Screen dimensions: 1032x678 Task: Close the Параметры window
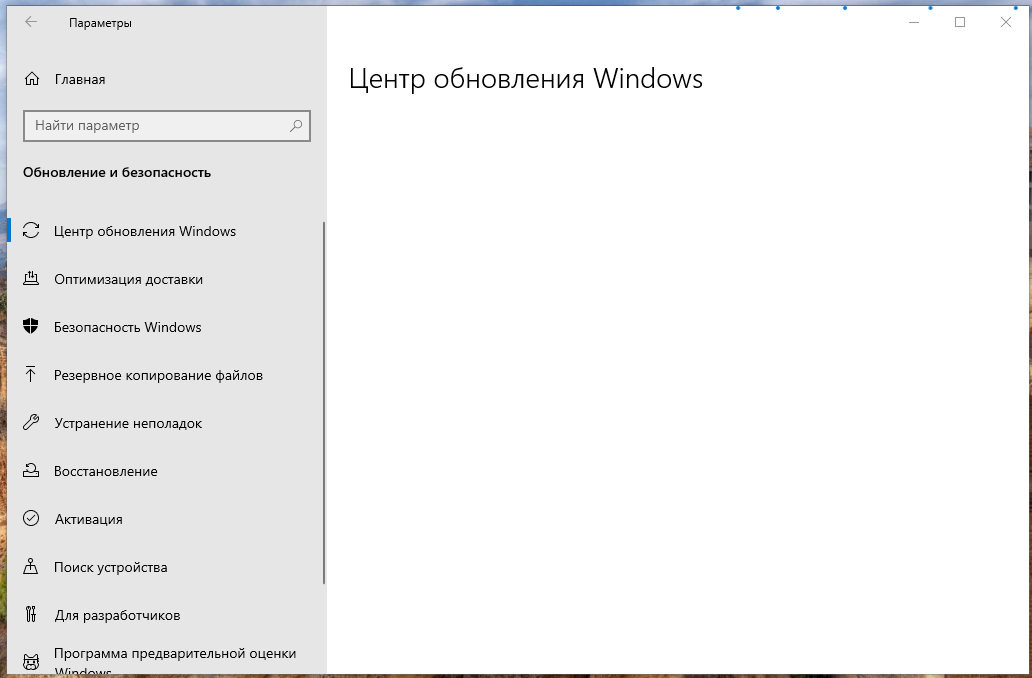coord(1006,22)
